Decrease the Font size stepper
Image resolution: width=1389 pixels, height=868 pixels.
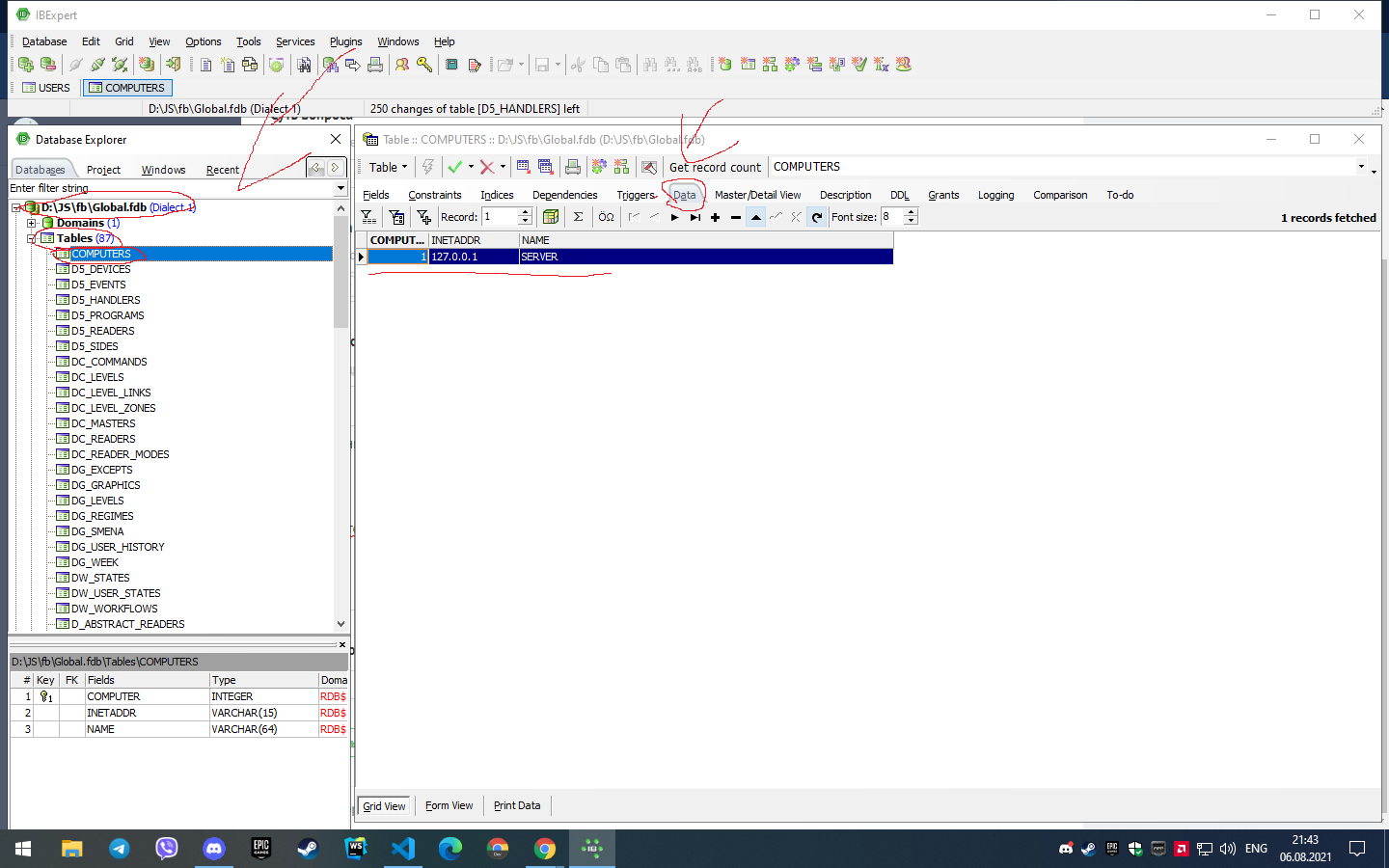911,222
